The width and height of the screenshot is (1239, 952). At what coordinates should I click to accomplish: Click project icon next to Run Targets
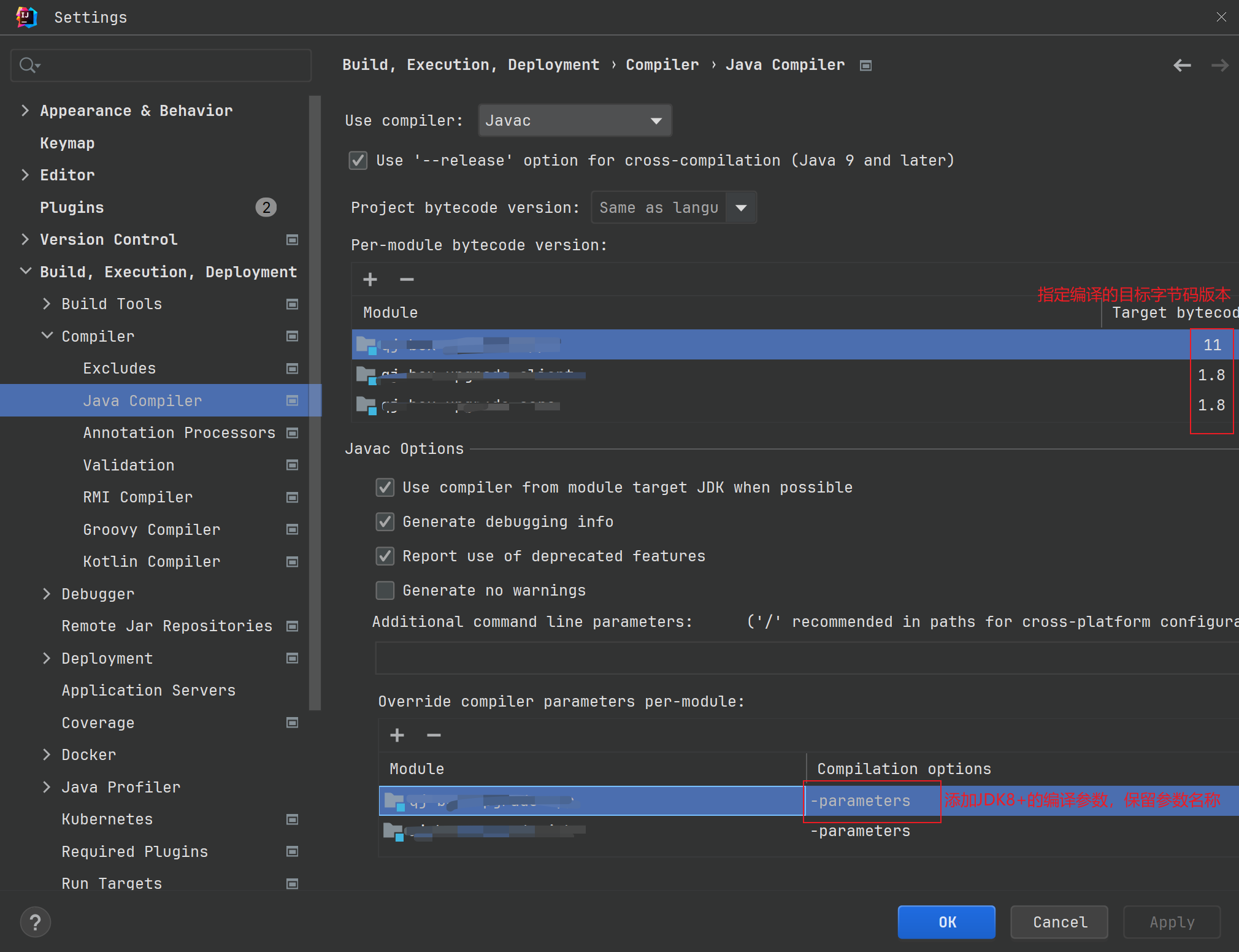tap(293, 884)
